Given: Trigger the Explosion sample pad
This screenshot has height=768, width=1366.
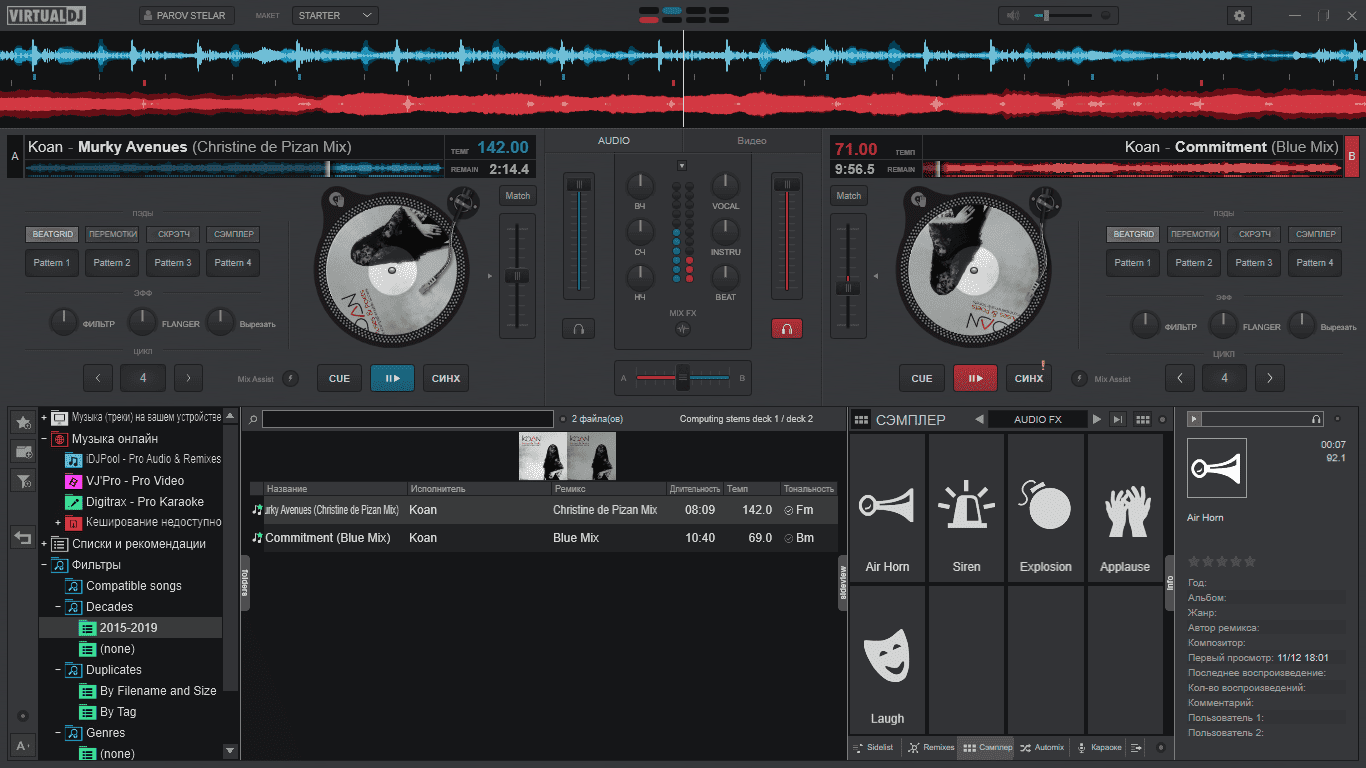Looking at the screenshot, I should point(1046,509).
